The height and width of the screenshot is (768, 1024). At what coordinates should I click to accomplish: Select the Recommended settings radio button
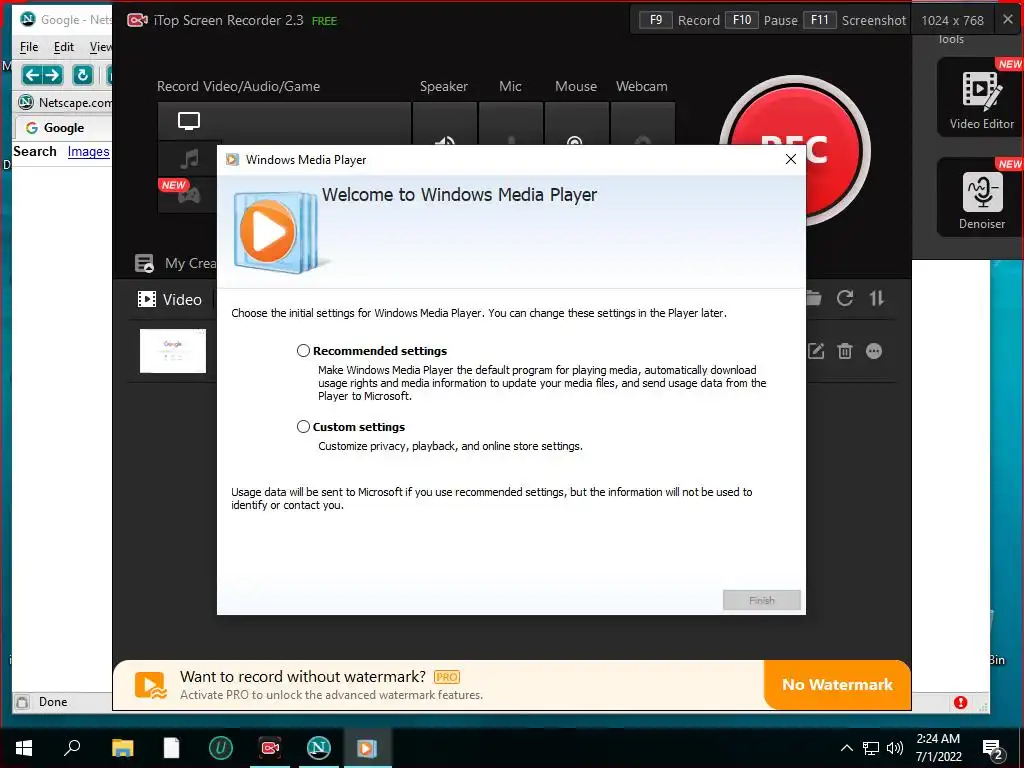tap(303, 351)
